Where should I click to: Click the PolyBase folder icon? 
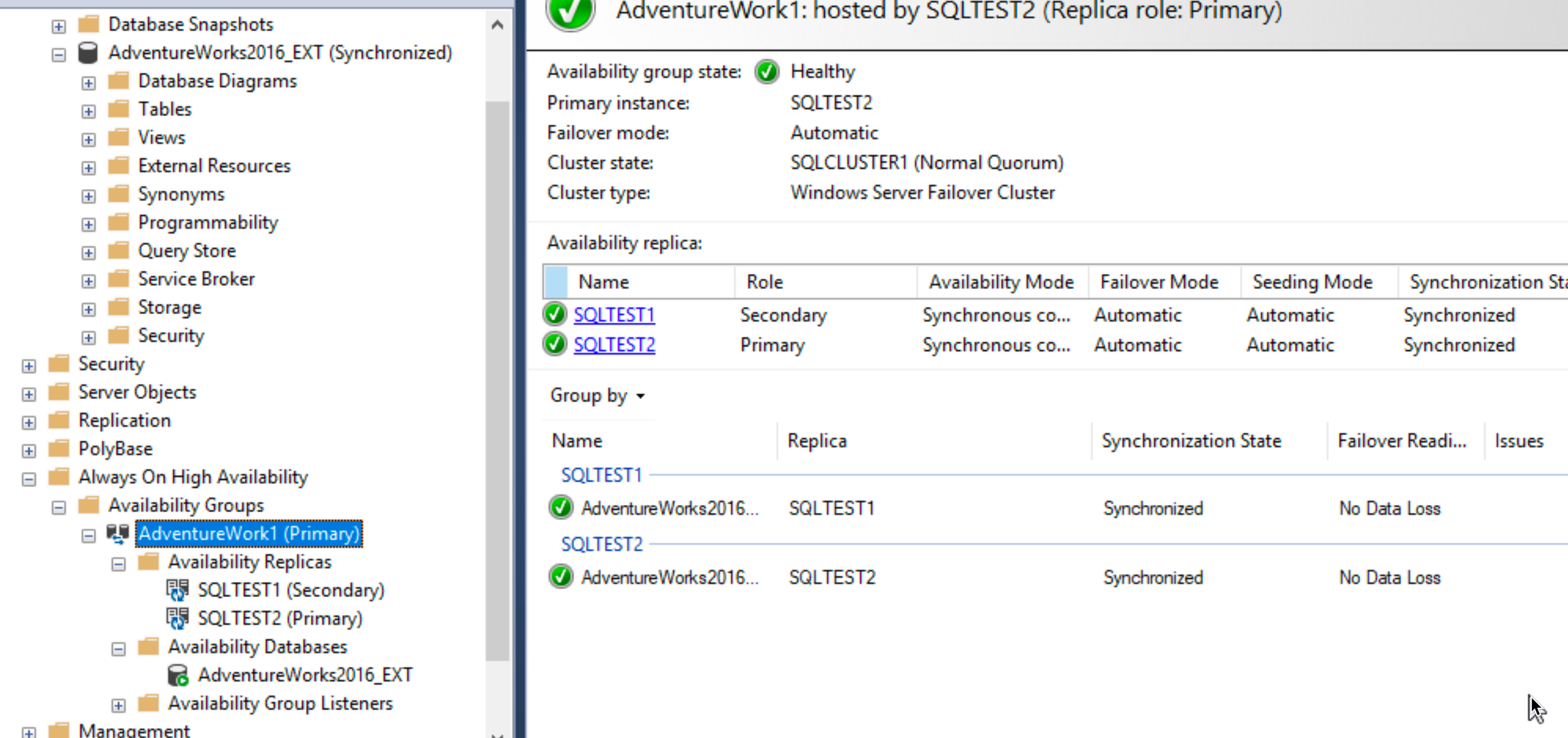tap(58, 449)
